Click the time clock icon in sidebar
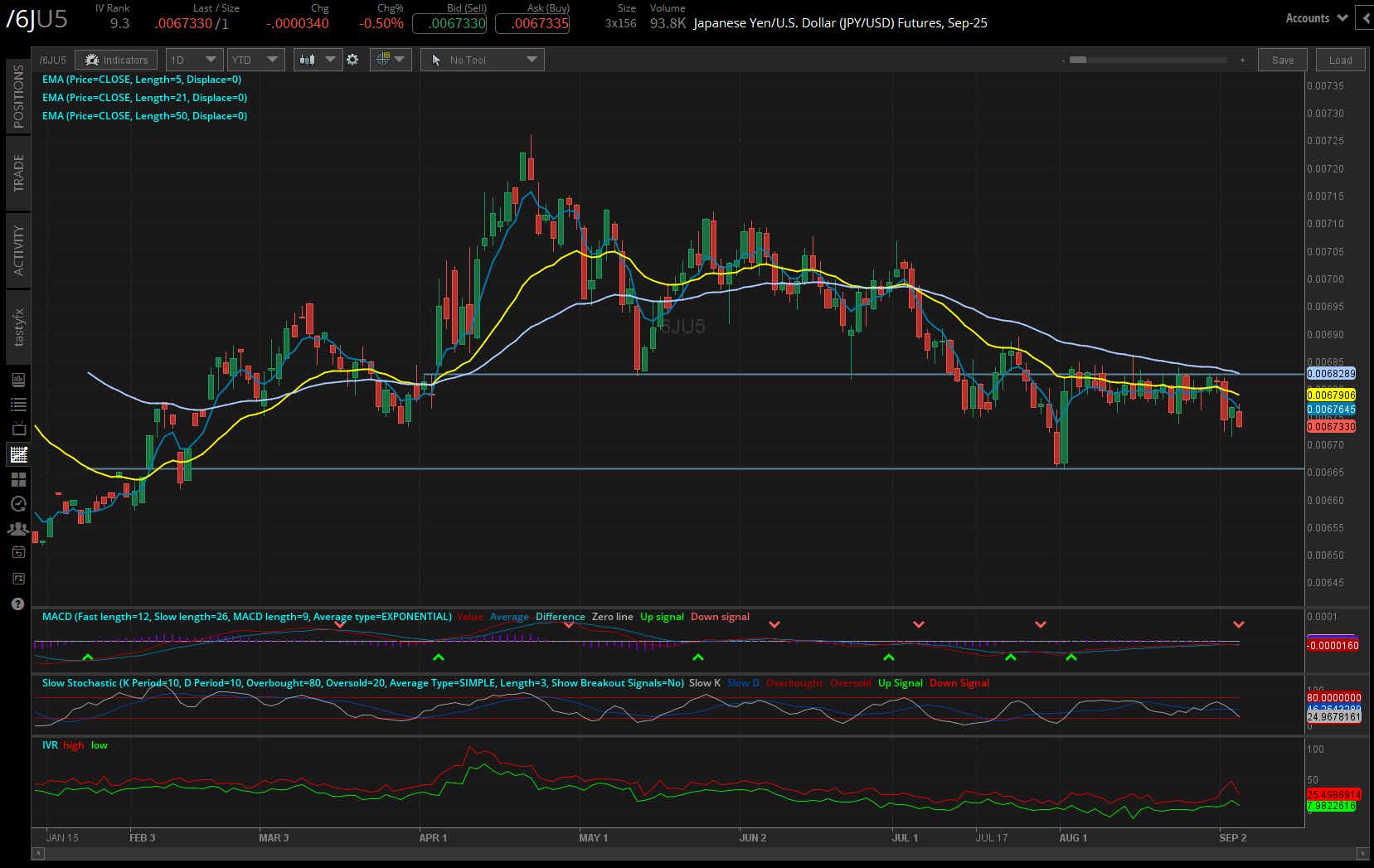This screenshot has height=868, width=1374. point(18,504)
